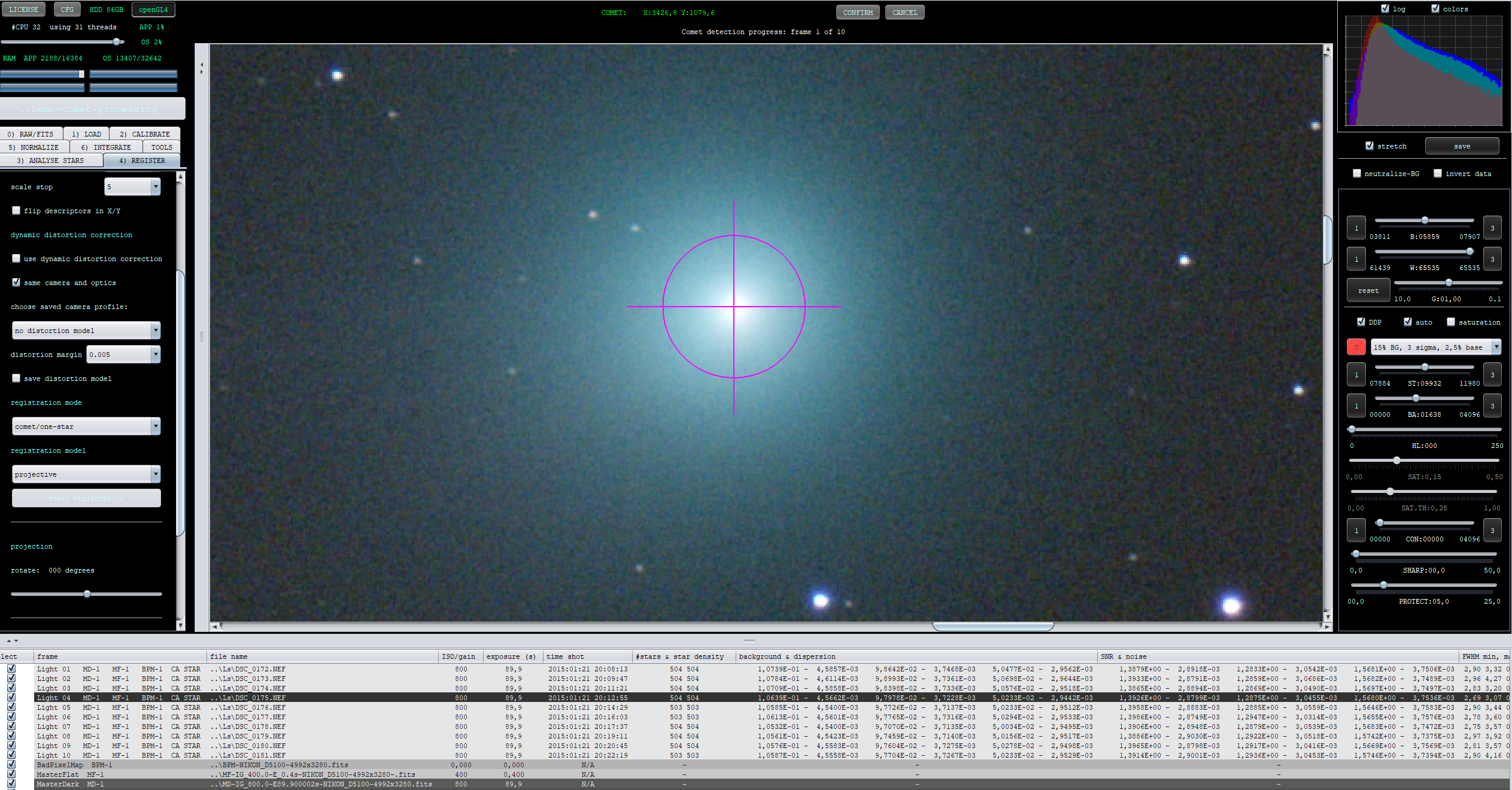Click the image view's vertical scrollbar down arrow
The height and width of the screenshot is (790, 1512).
[1327, 616]
